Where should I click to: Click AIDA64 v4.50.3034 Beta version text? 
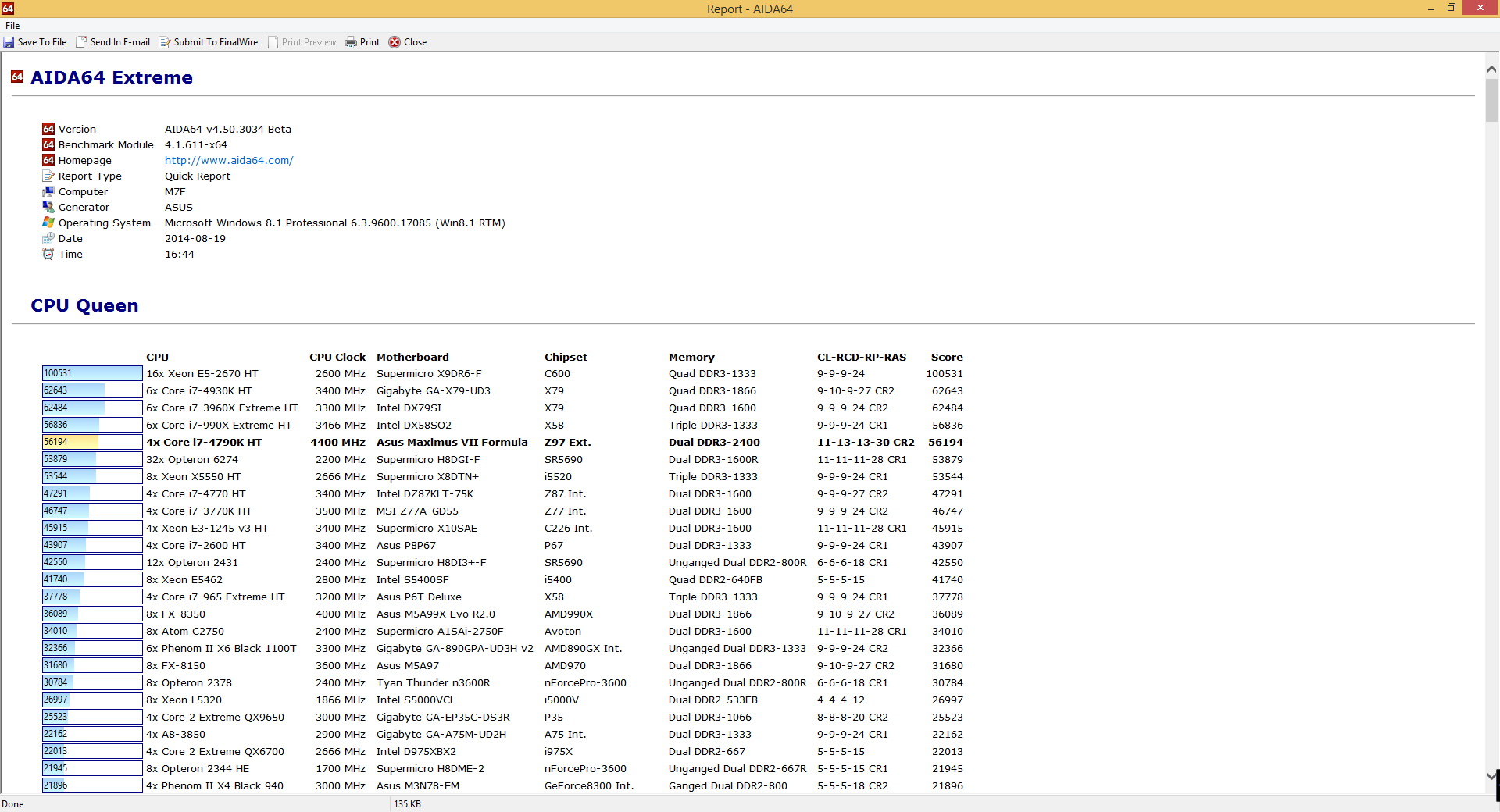click(228, 129)
